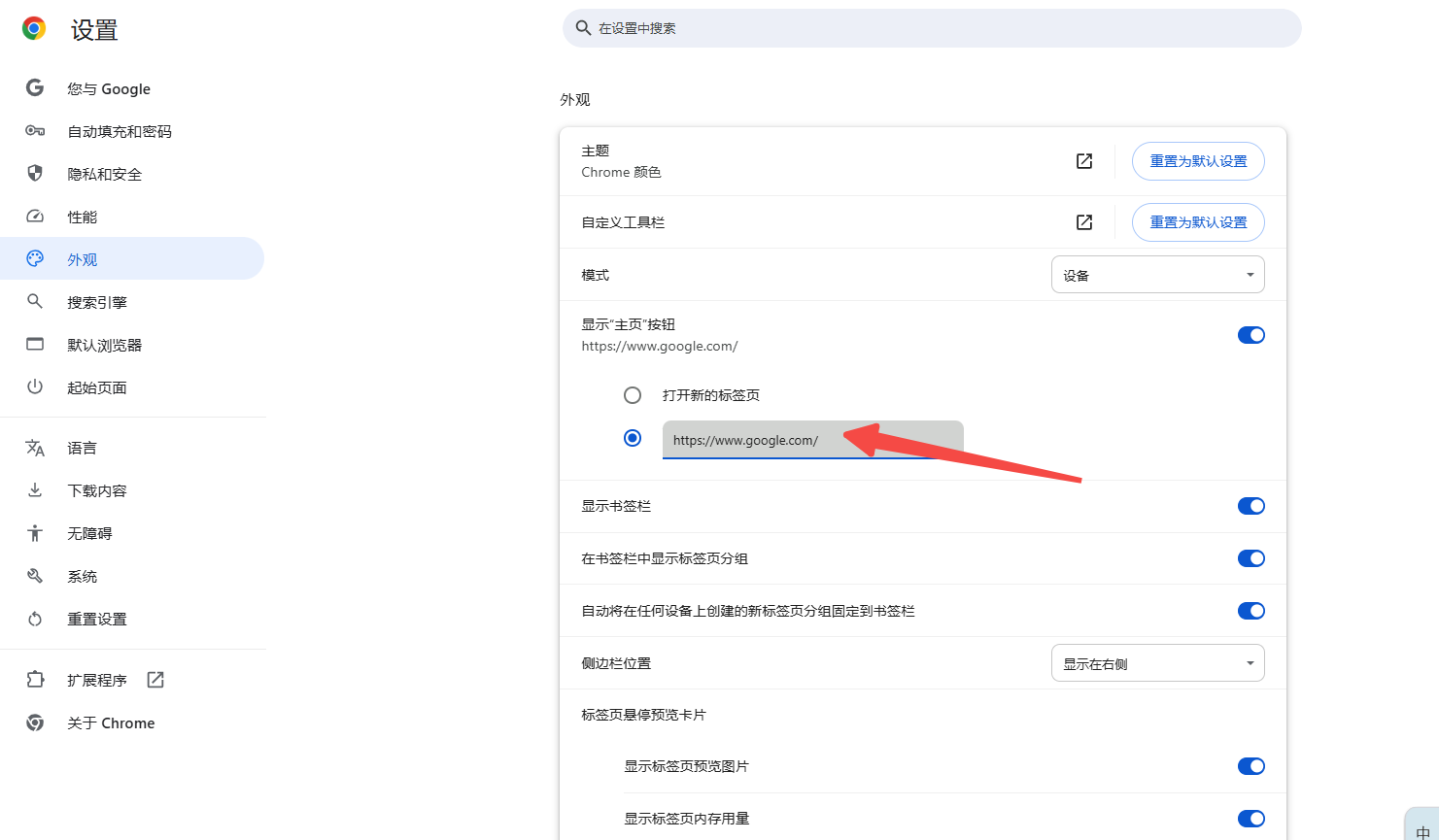
Task: Click the Chrome icon beside 关于 Chrome
Action: [35, 722]
